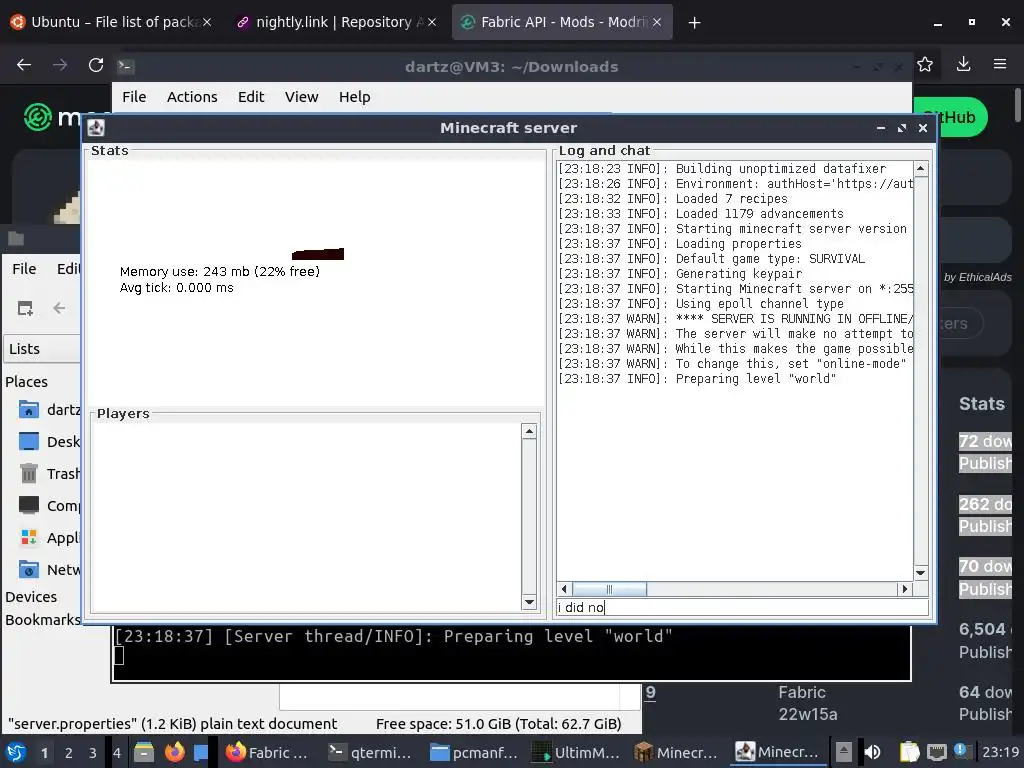This screenshot has width=1024, height=768.
Task: Click the update notification tray icon
Action: pos(960,750)
